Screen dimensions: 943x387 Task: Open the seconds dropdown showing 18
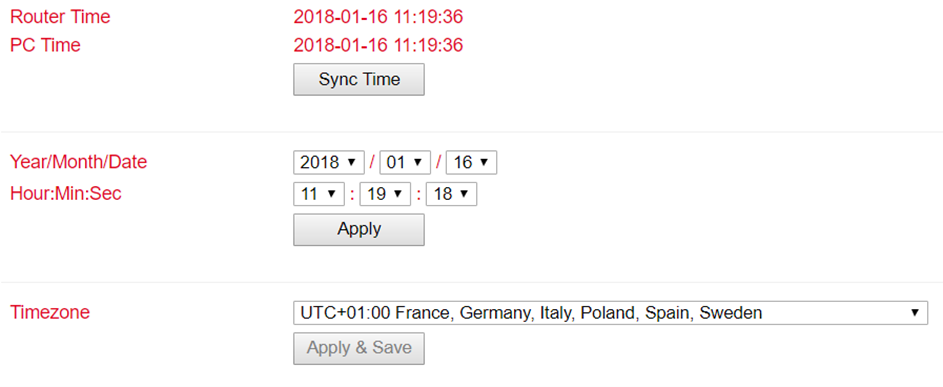(x=451, y=194)
